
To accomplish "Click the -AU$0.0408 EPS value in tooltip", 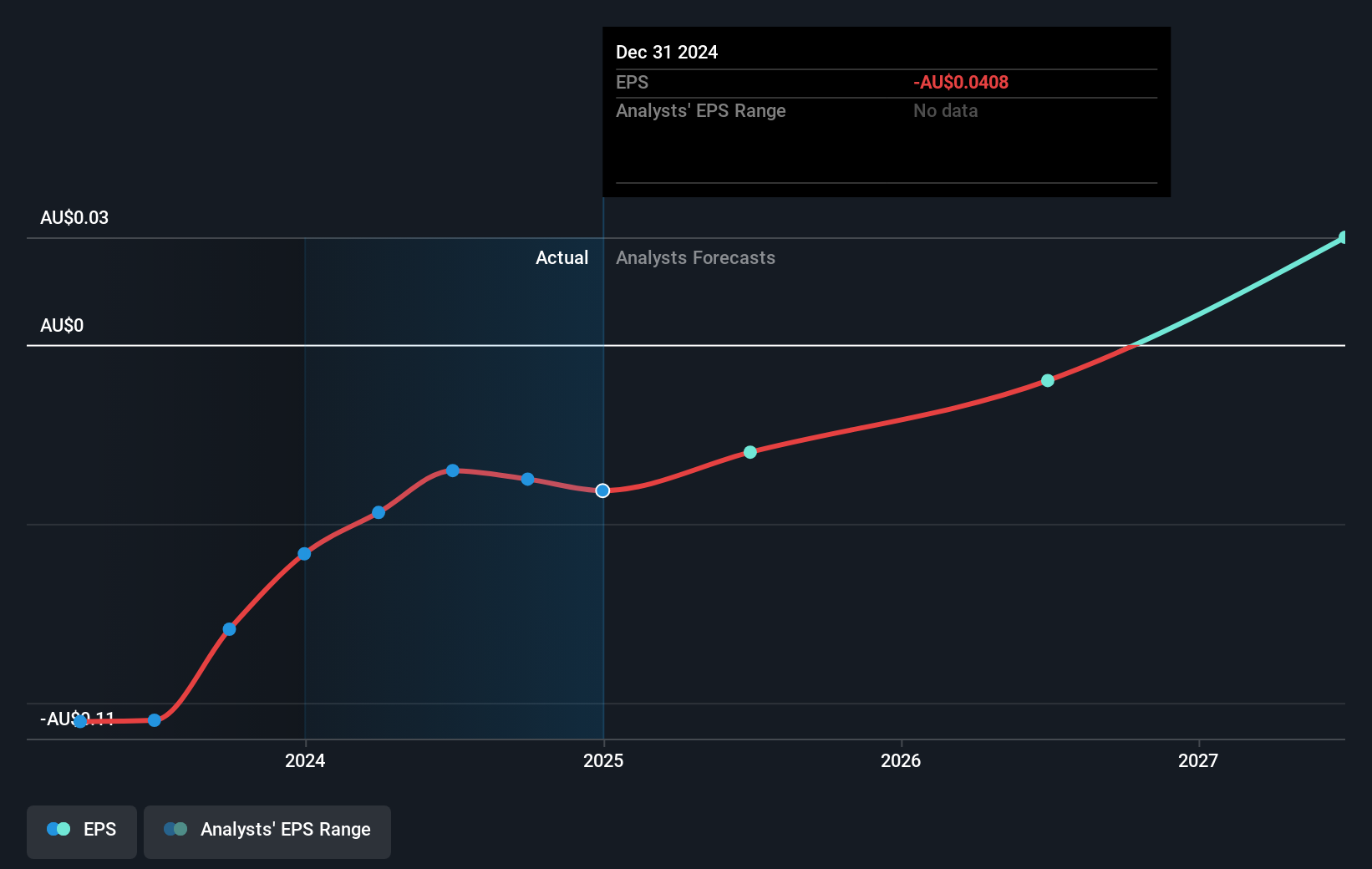I will tap(961, 82).
